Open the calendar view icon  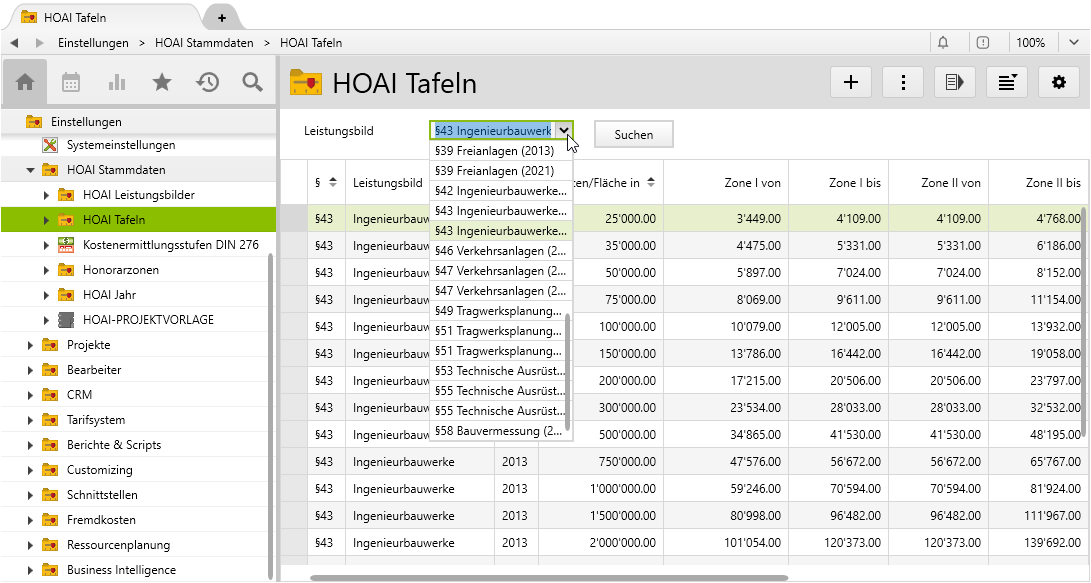tap(71, 82)
